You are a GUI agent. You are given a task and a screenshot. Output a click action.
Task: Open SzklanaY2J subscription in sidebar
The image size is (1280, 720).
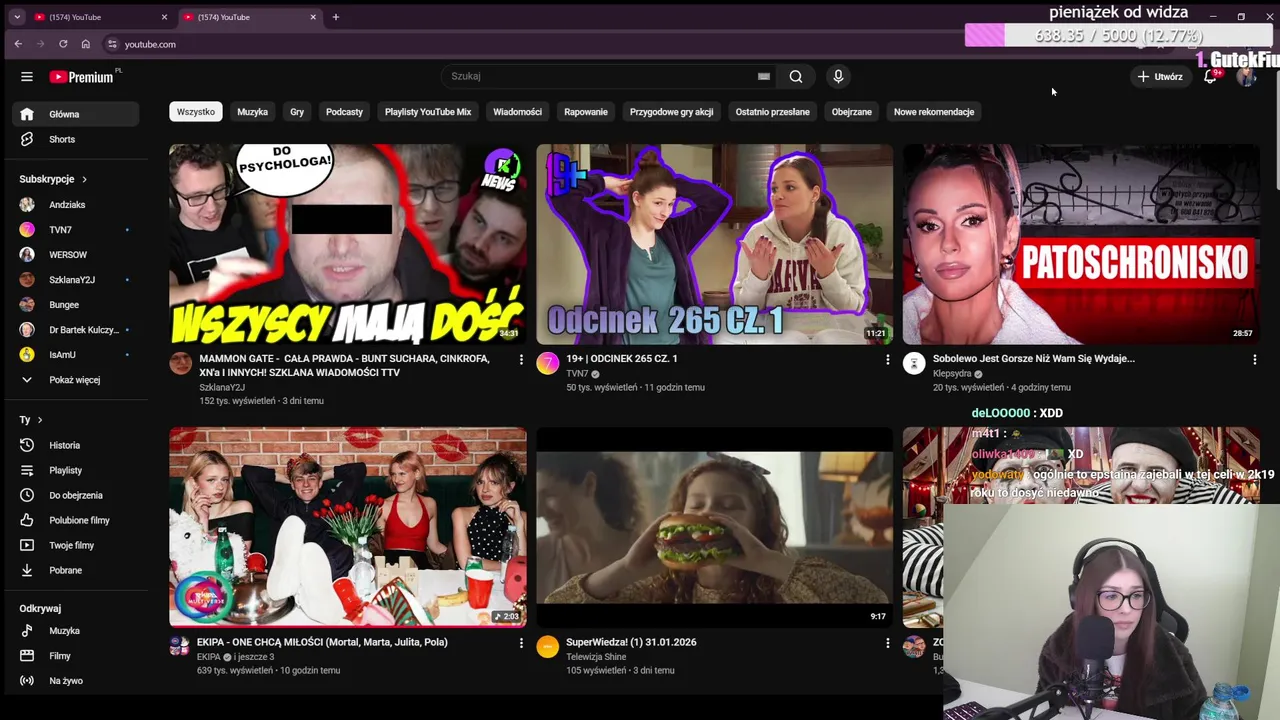tap(78, 280)
